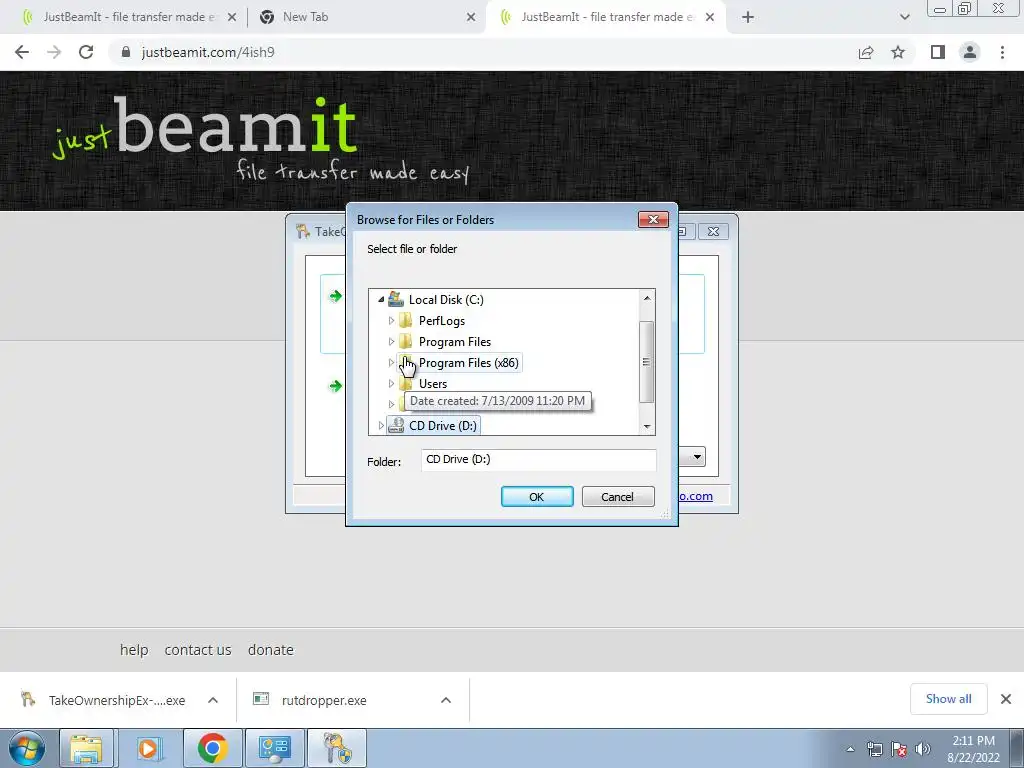Open the Windows Start menu
Image resolution: width=1024 pixels, height=768 pixels.
pos(27,748)
